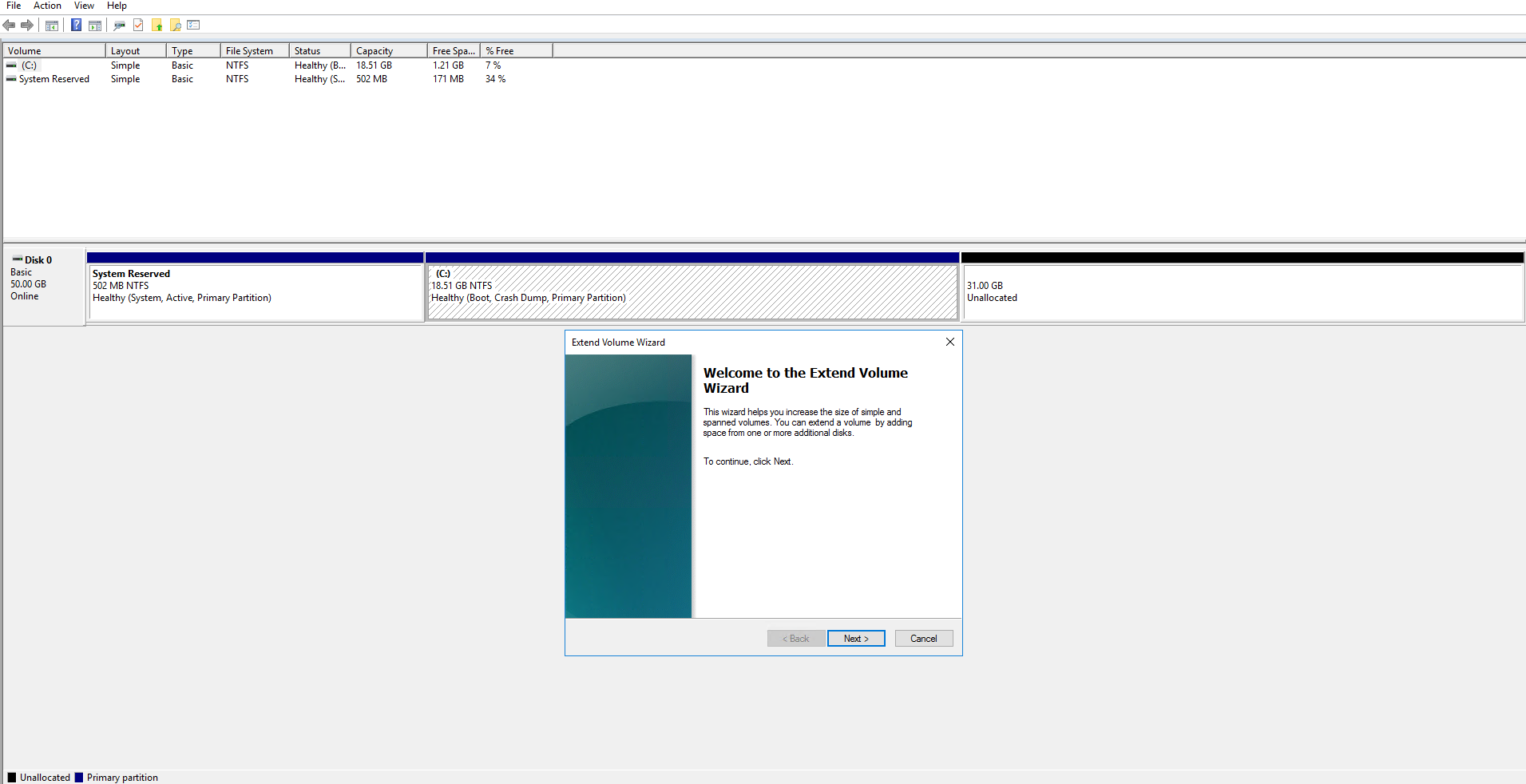
Task: Toggle the Show/Hide Console Tree icon
Action: coord(51,25)
